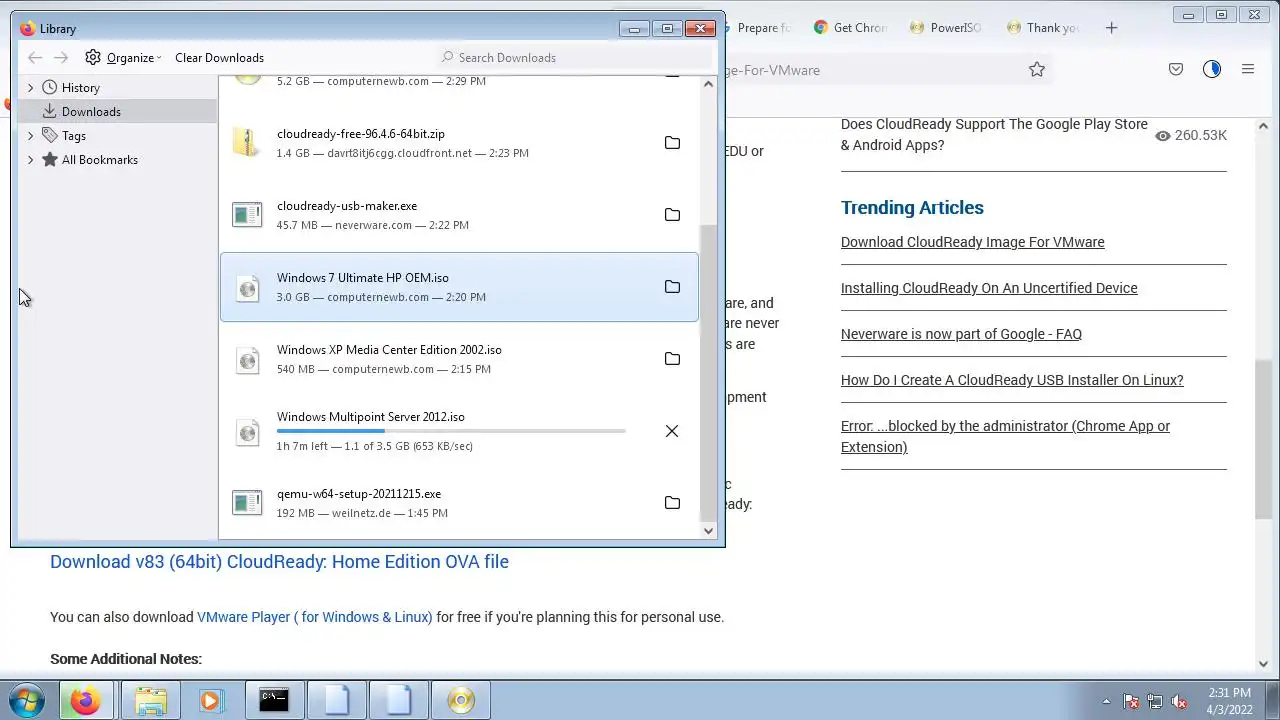Click the muted volume tray icon
The image size is (1280, 720).
pos(1179,702)
